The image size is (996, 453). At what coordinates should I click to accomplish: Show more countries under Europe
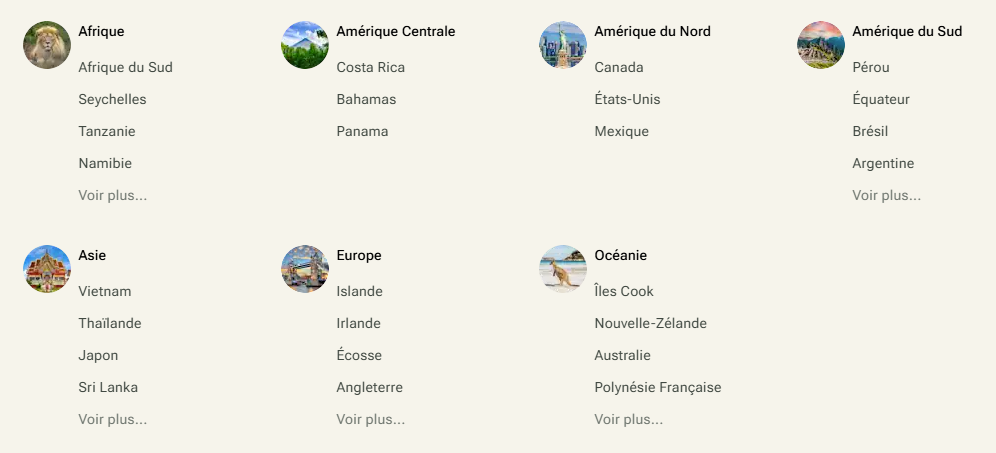click(x=370, y=419)
